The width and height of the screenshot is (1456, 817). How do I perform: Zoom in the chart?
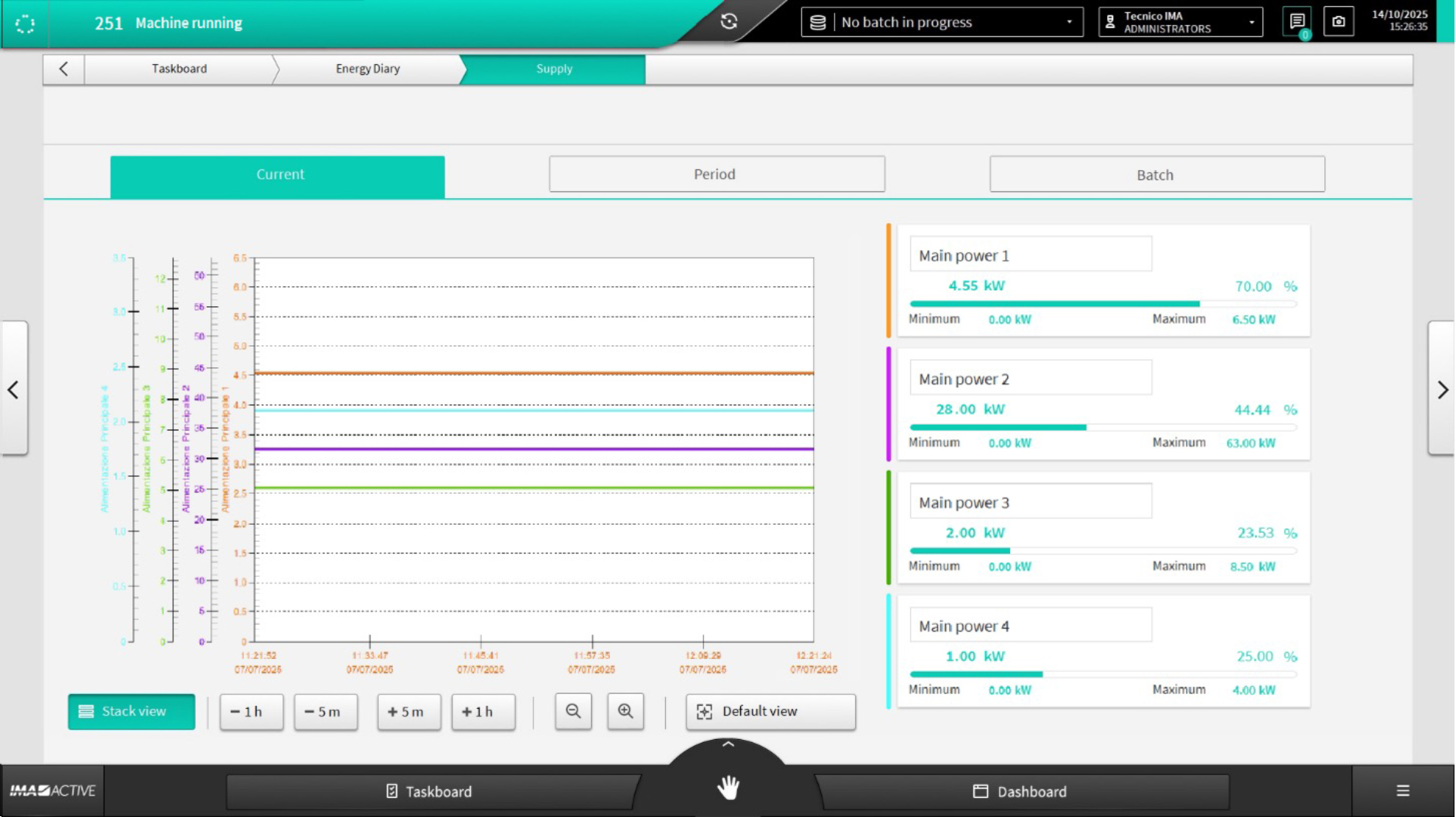(x=625, y=711)
